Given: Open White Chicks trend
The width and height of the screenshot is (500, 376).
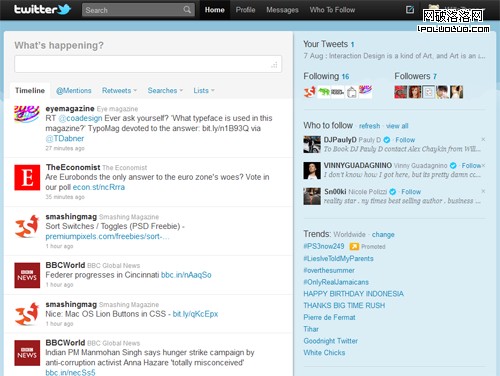Looking at the screenshot, I should pos(324,352).
